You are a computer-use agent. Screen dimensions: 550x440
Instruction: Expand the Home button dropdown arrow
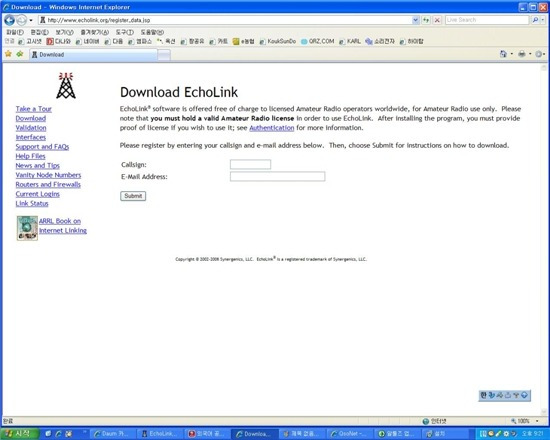pos(511,54)
